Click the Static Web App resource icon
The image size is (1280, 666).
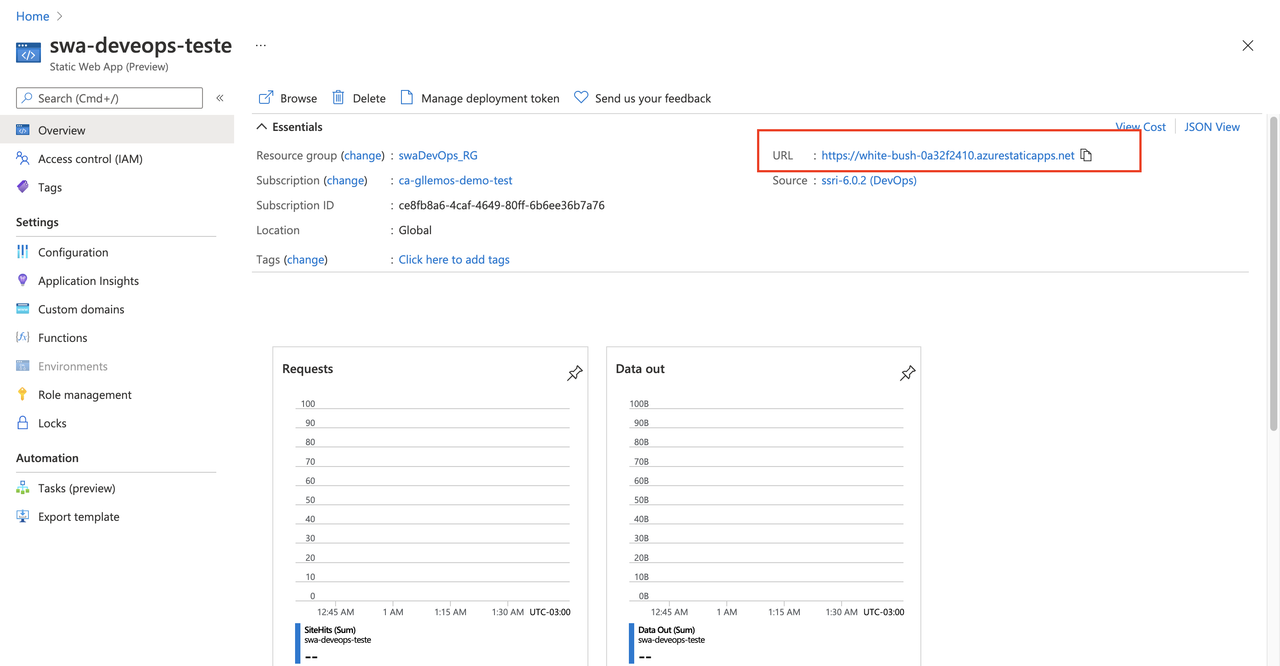click(28, 53)
